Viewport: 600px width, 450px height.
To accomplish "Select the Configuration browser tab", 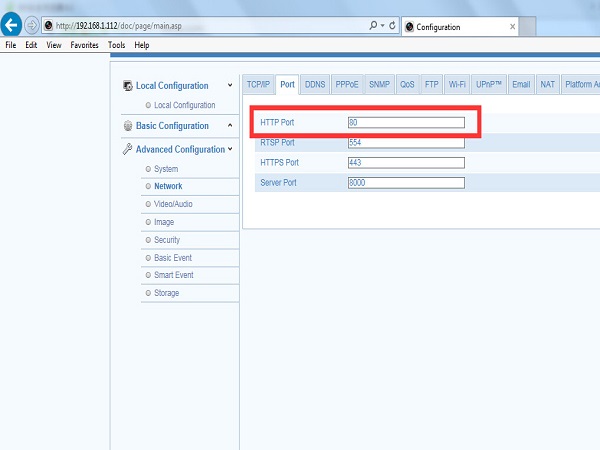I will (459, 27).
